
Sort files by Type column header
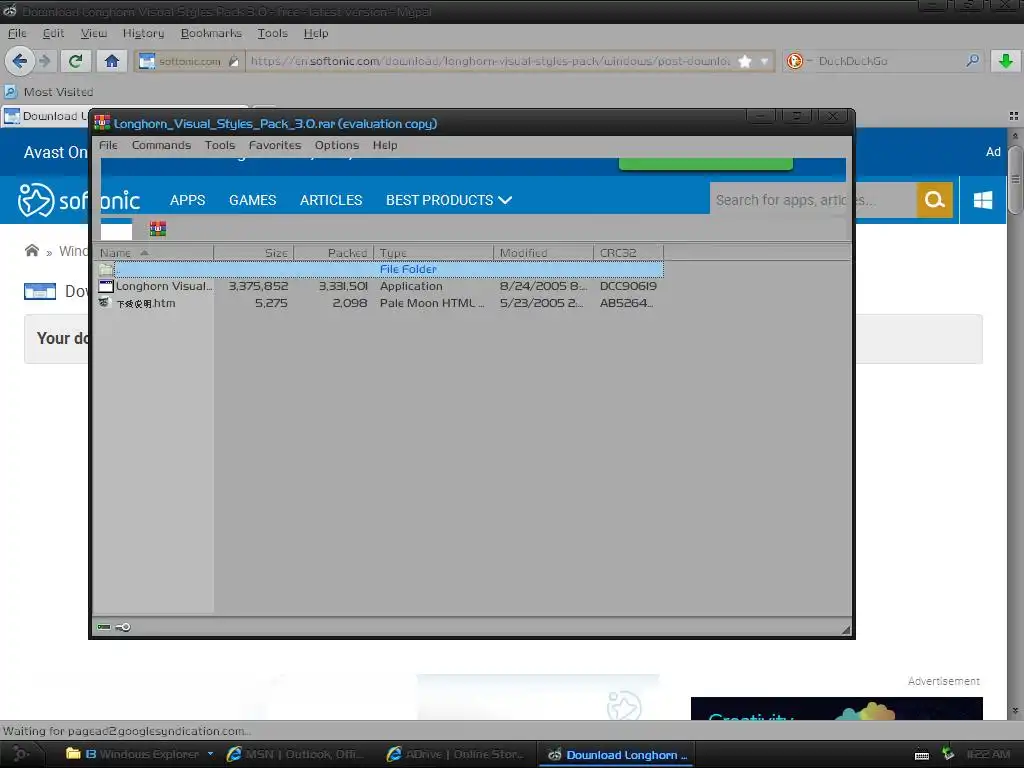tap(434, 253)
